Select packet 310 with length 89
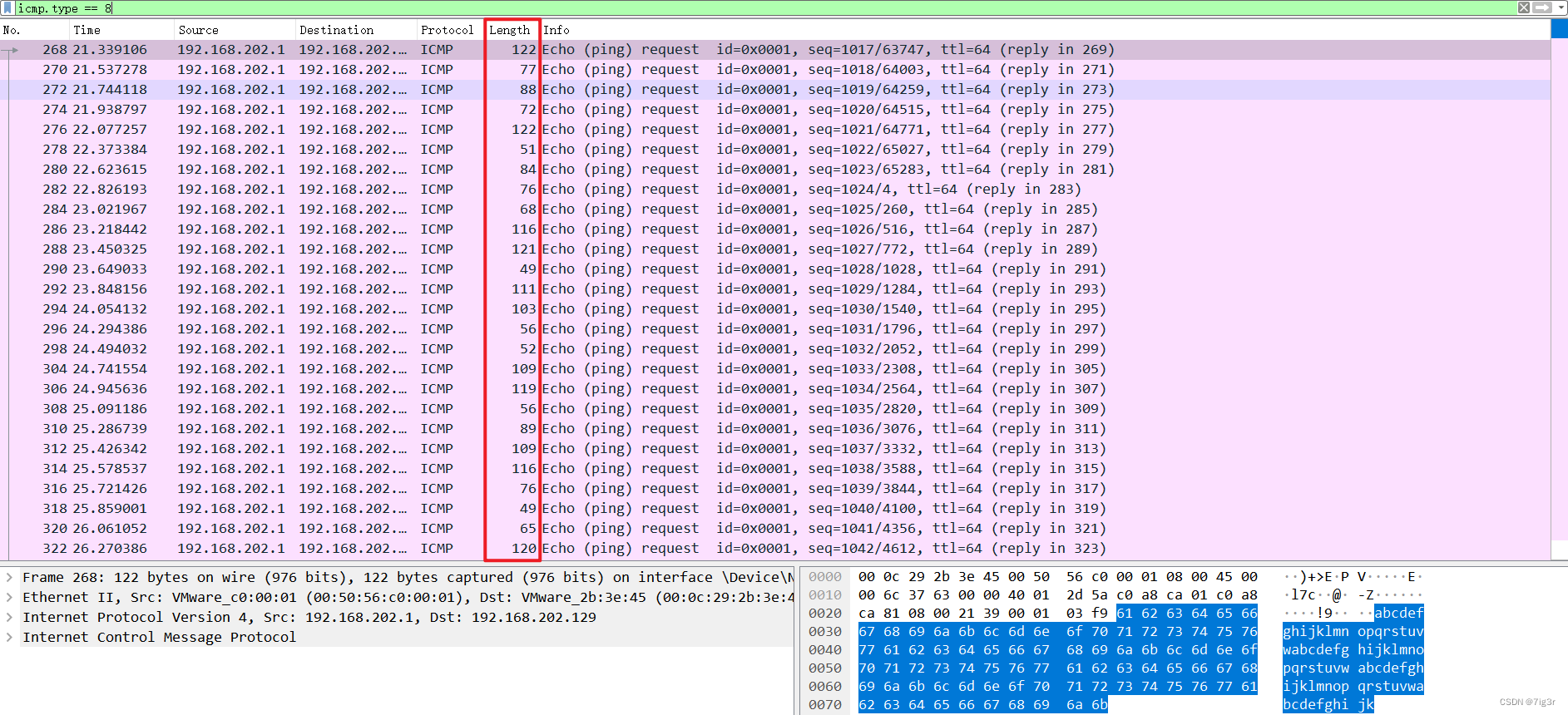 (775, 429)
